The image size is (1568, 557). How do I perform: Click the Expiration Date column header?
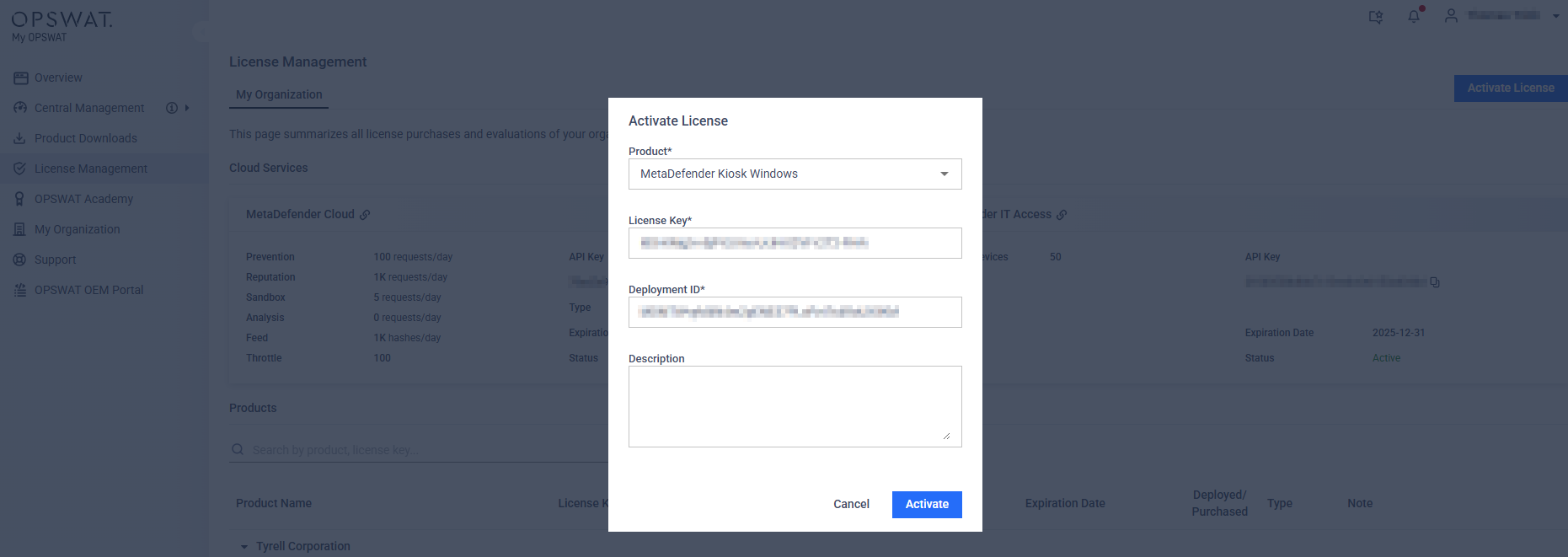point(1065,503)
